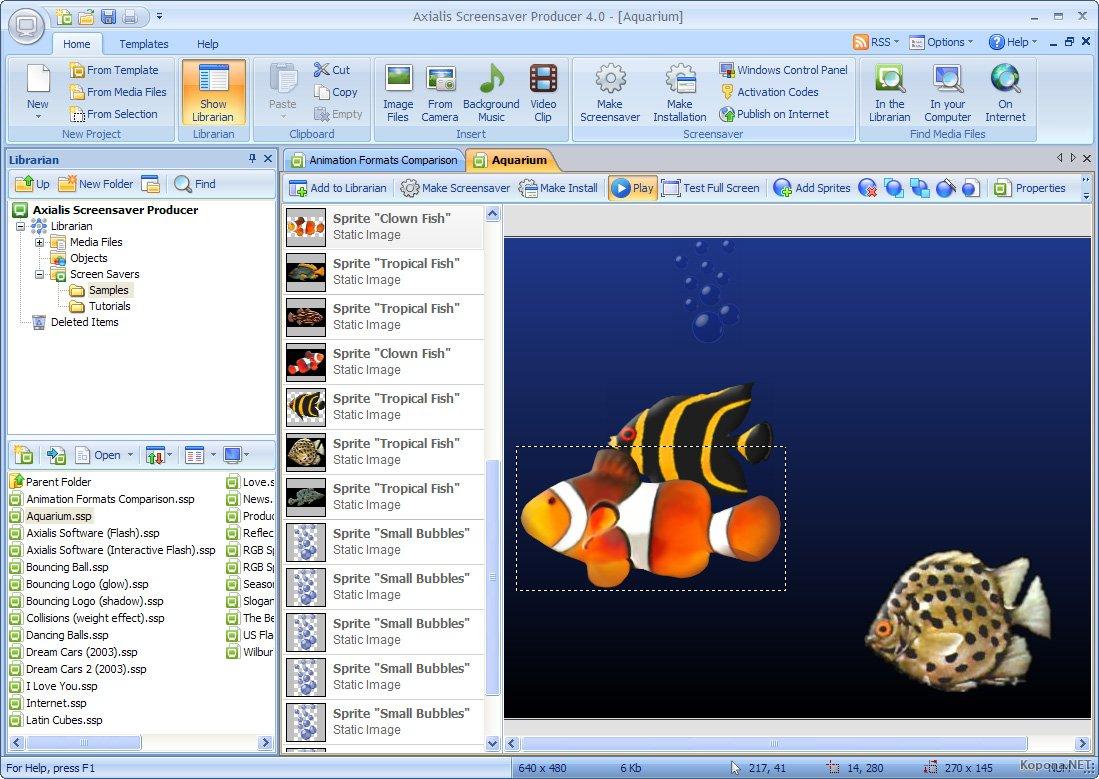
Task: Click the Cut command
Action: 332,69
